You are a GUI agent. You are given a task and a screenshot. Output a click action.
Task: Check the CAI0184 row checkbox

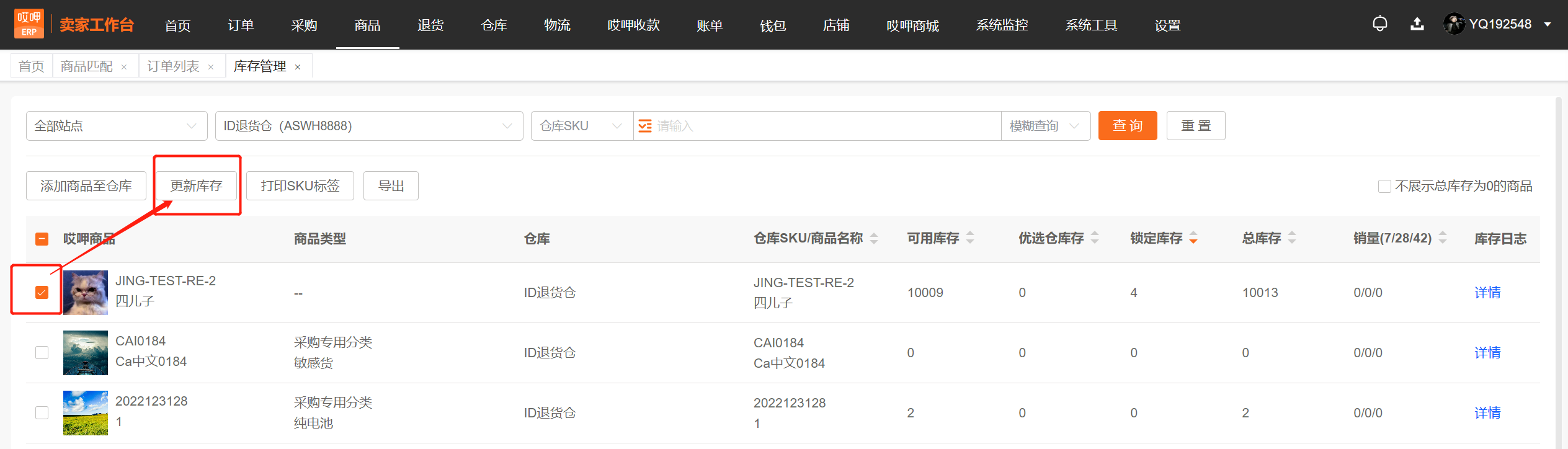pos(42,352)
